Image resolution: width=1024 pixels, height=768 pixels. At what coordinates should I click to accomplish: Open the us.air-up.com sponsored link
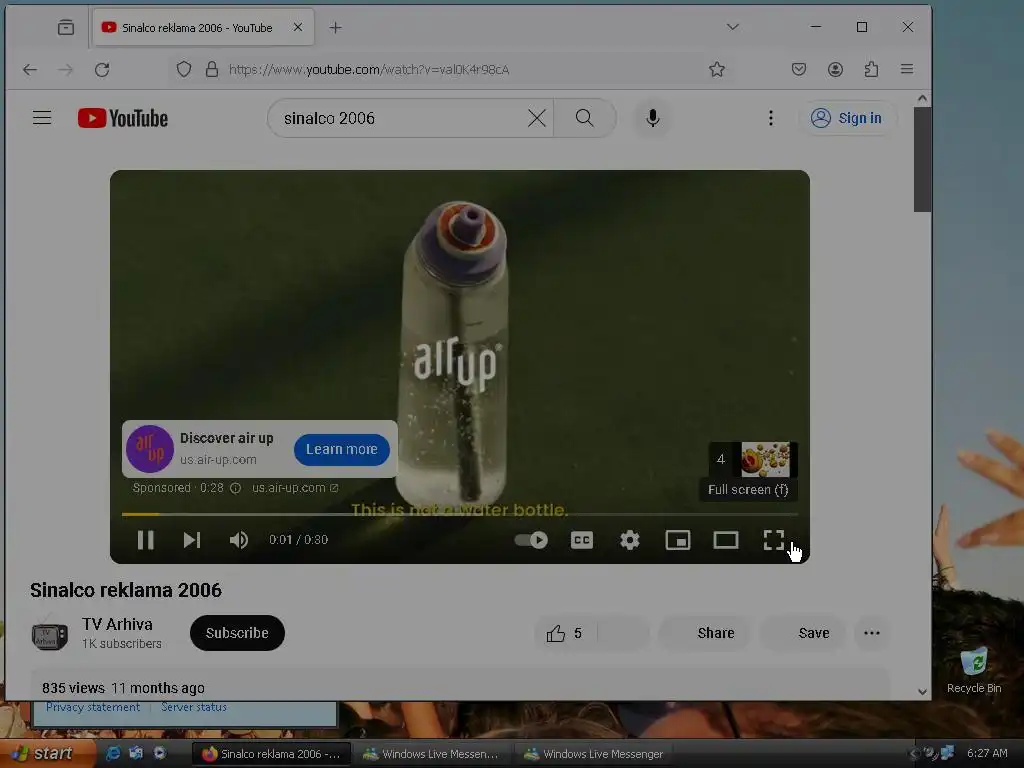pos(295,488)
